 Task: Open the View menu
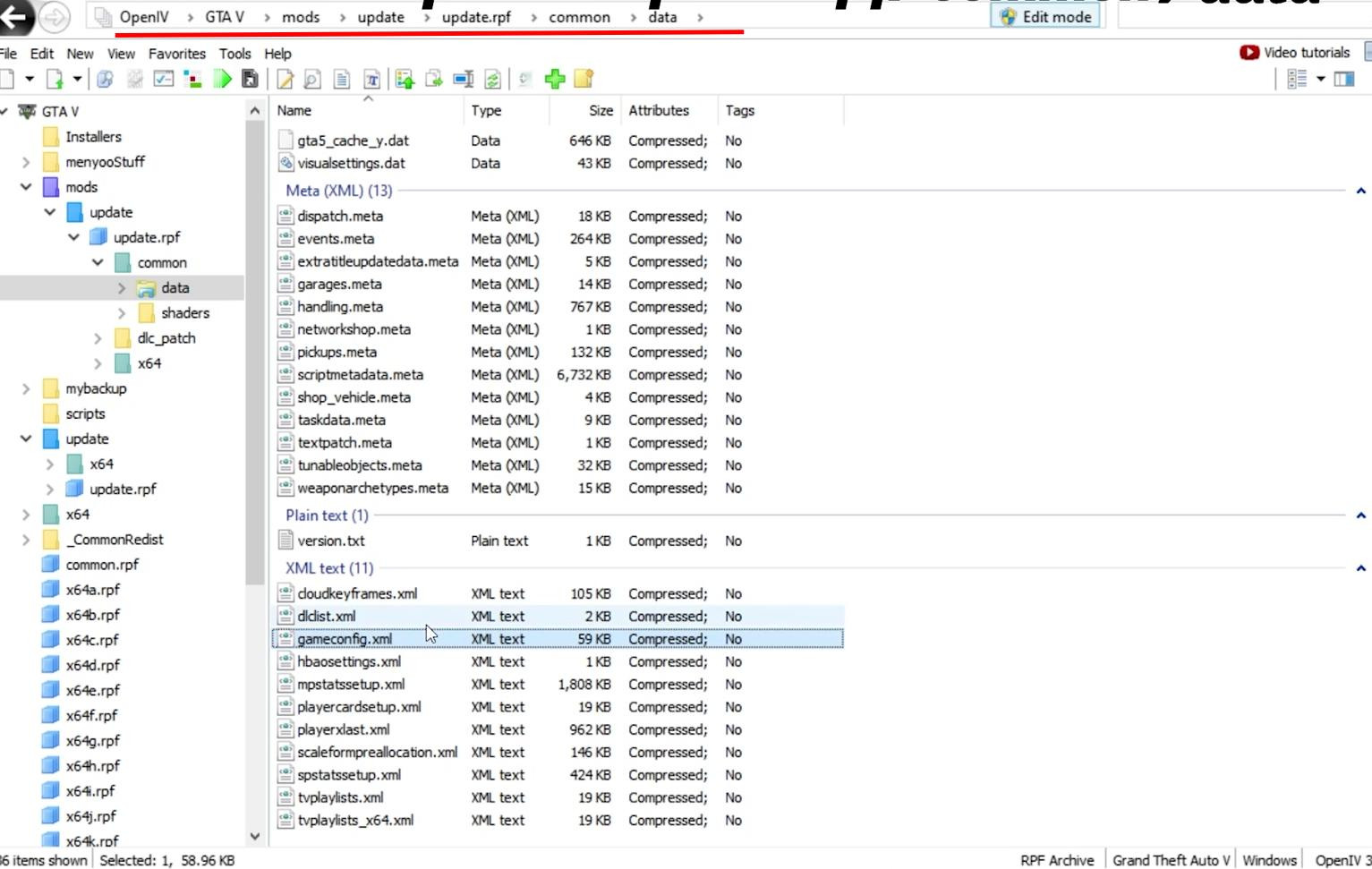pos(121,54)
